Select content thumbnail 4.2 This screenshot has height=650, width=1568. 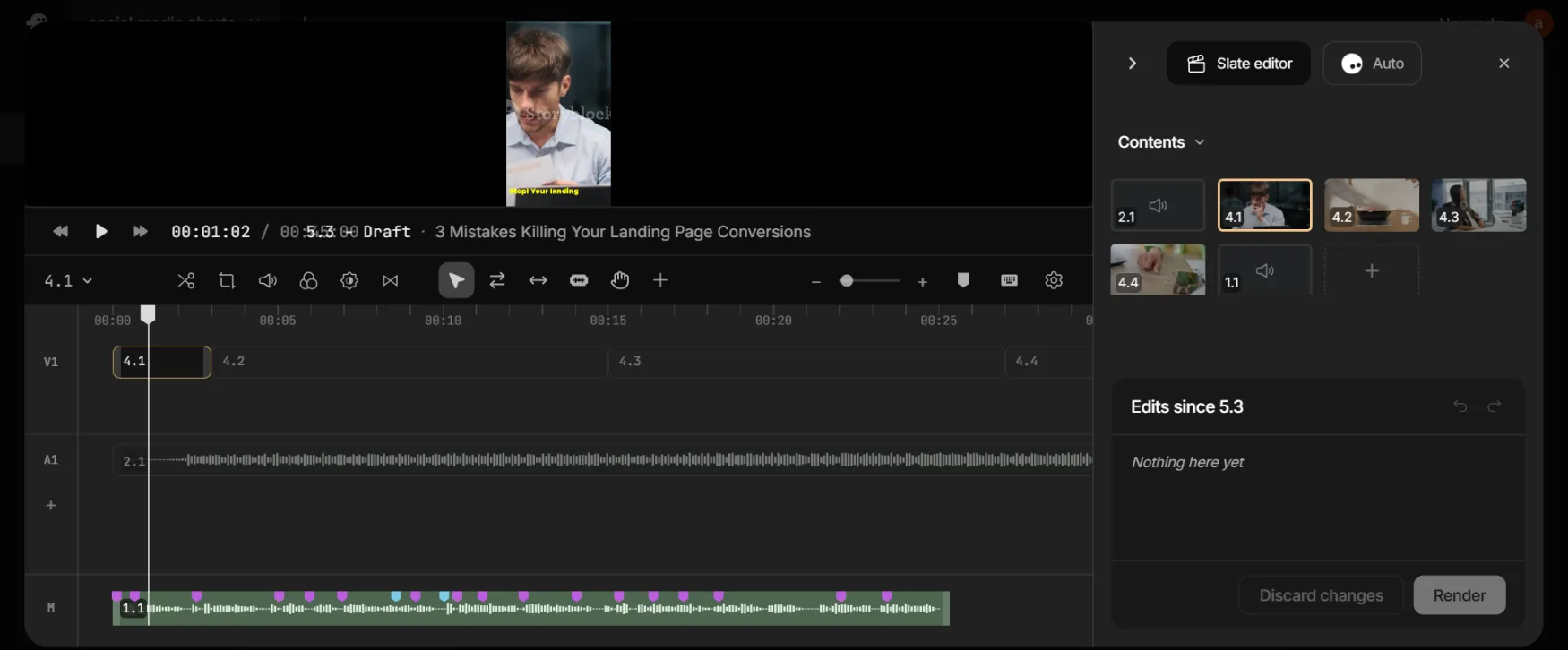pos(1372,205)
